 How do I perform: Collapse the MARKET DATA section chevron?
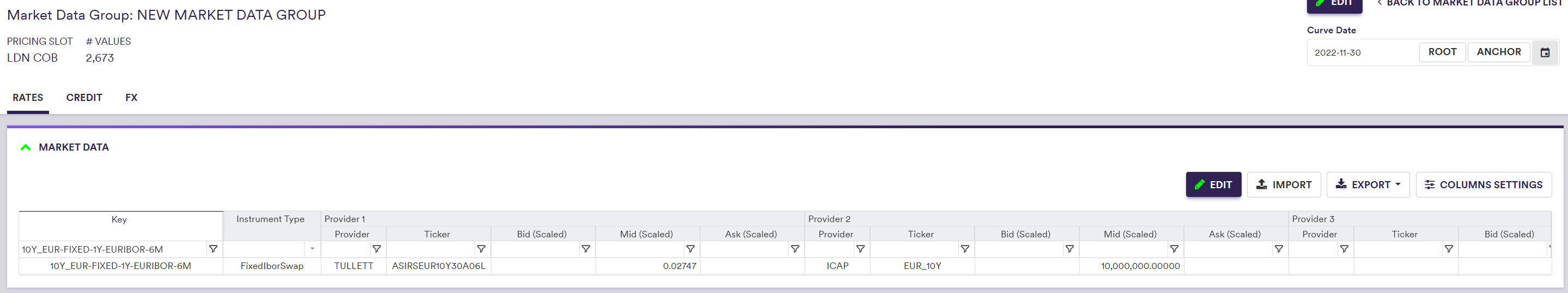(26, 147)
